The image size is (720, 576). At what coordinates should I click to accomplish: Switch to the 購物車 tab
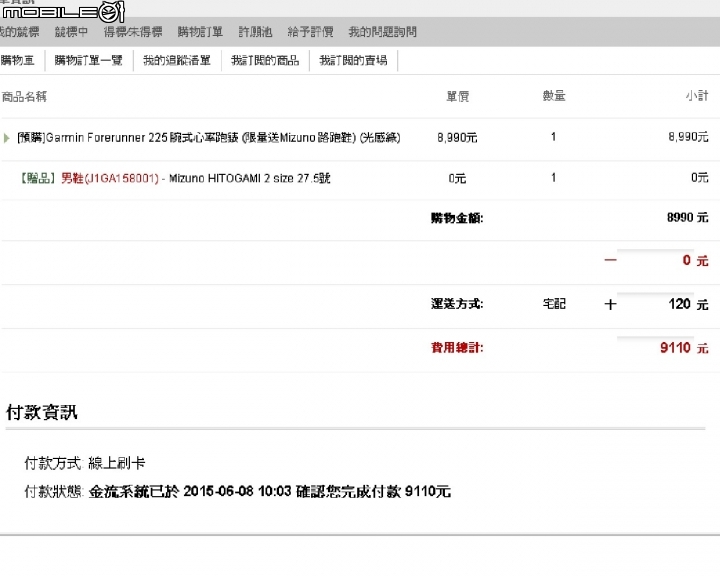pyautogui.click(x=17, y=60)
